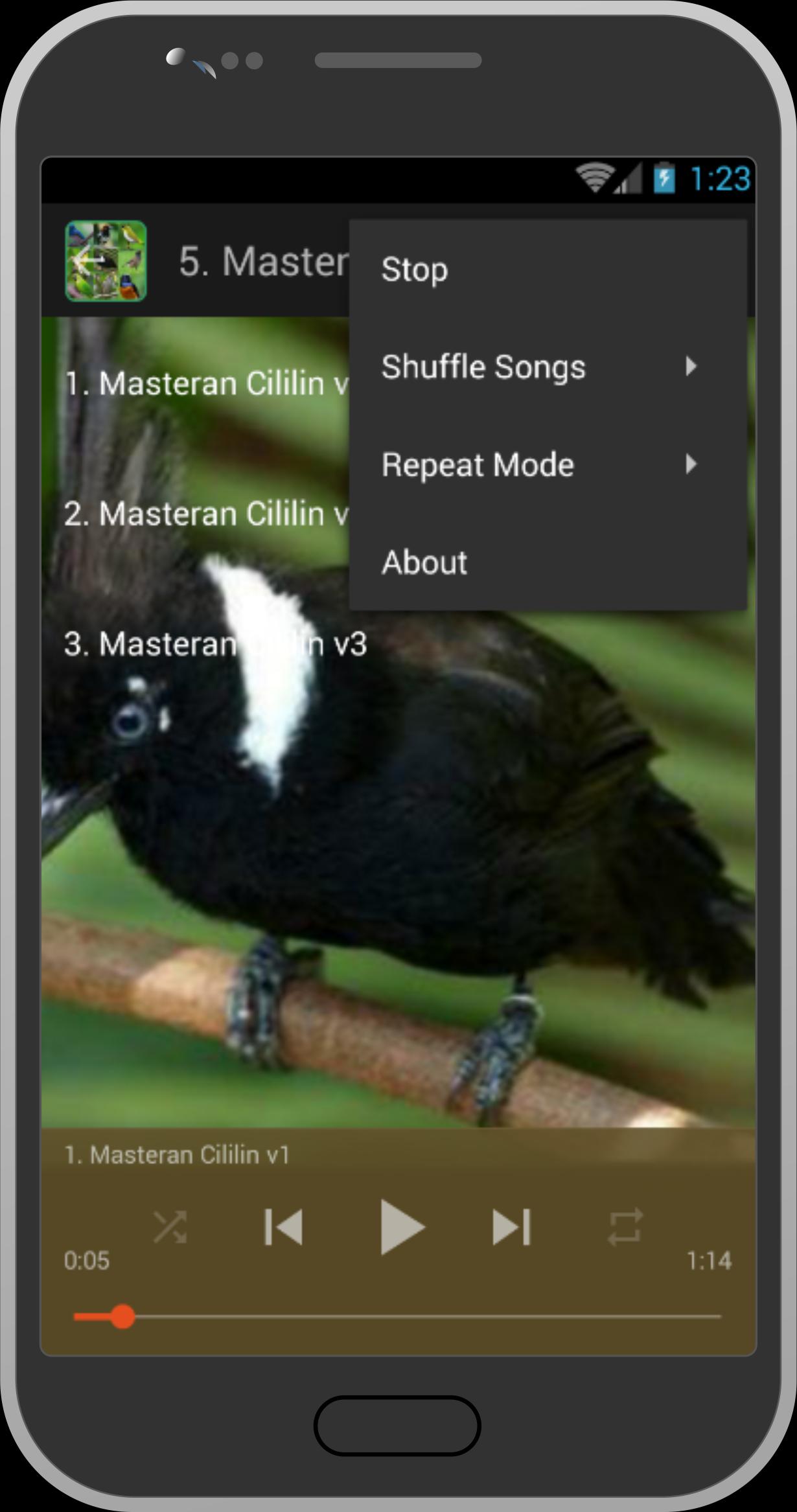Tap the cellular signal strength icon

(628, 178)
